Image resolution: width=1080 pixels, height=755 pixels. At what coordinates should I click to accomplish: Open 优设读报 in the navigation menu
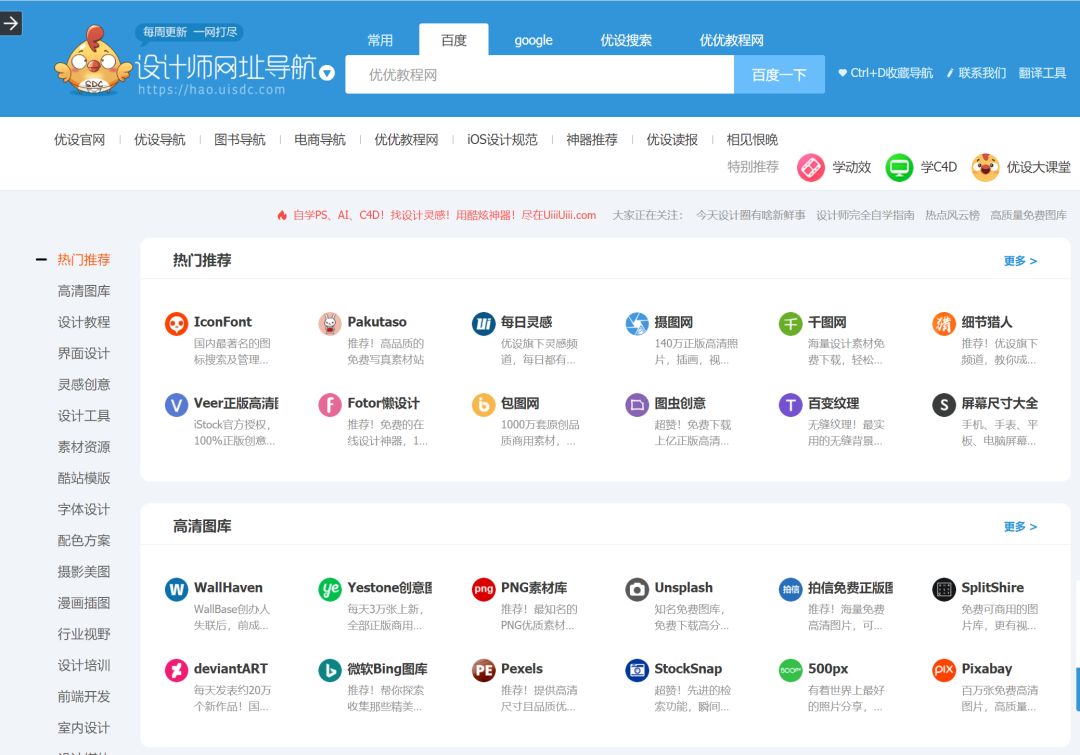coord(671,140)
